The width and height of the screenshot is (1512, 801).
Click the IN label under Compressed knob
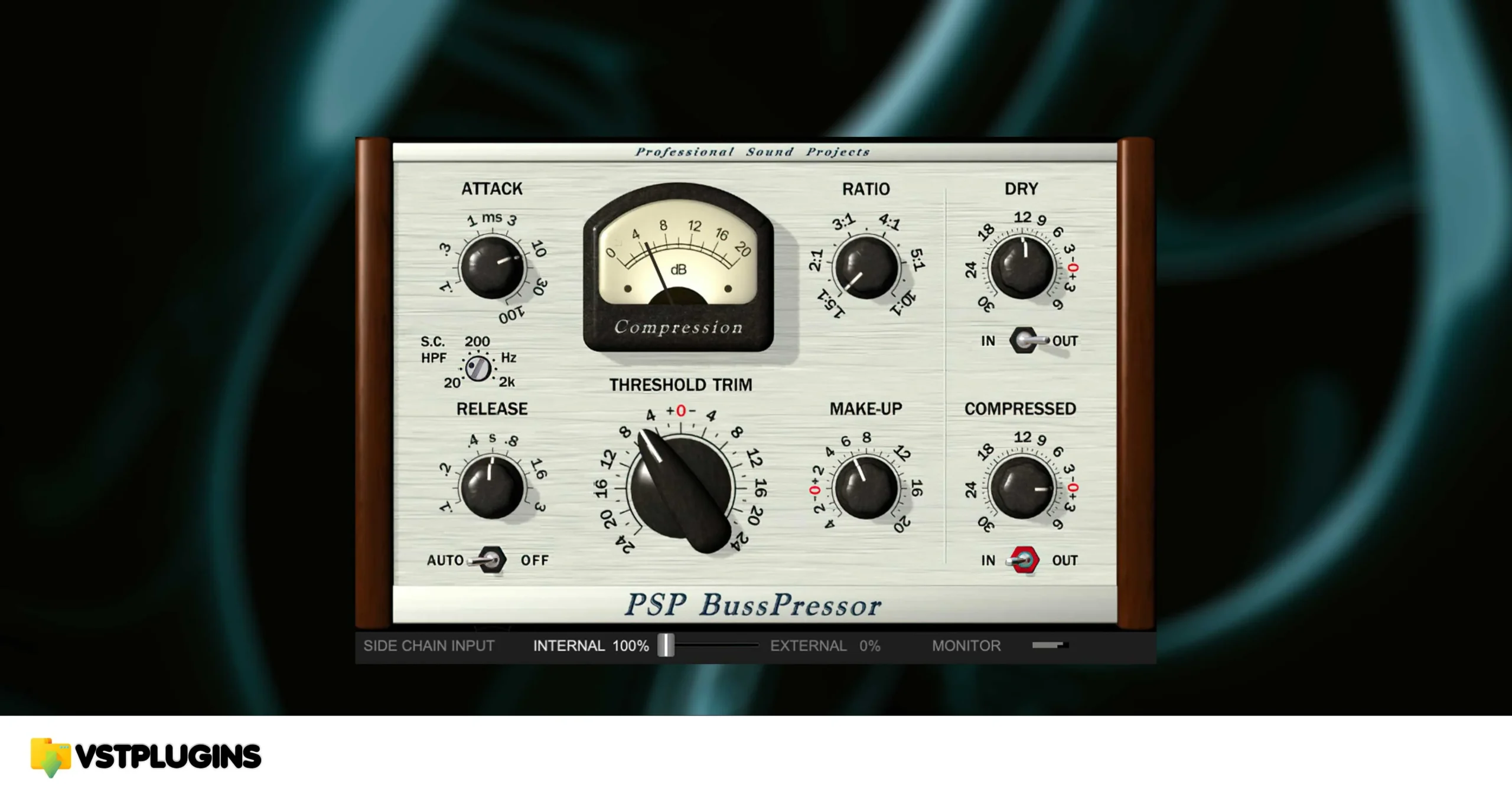click(988, 560)
